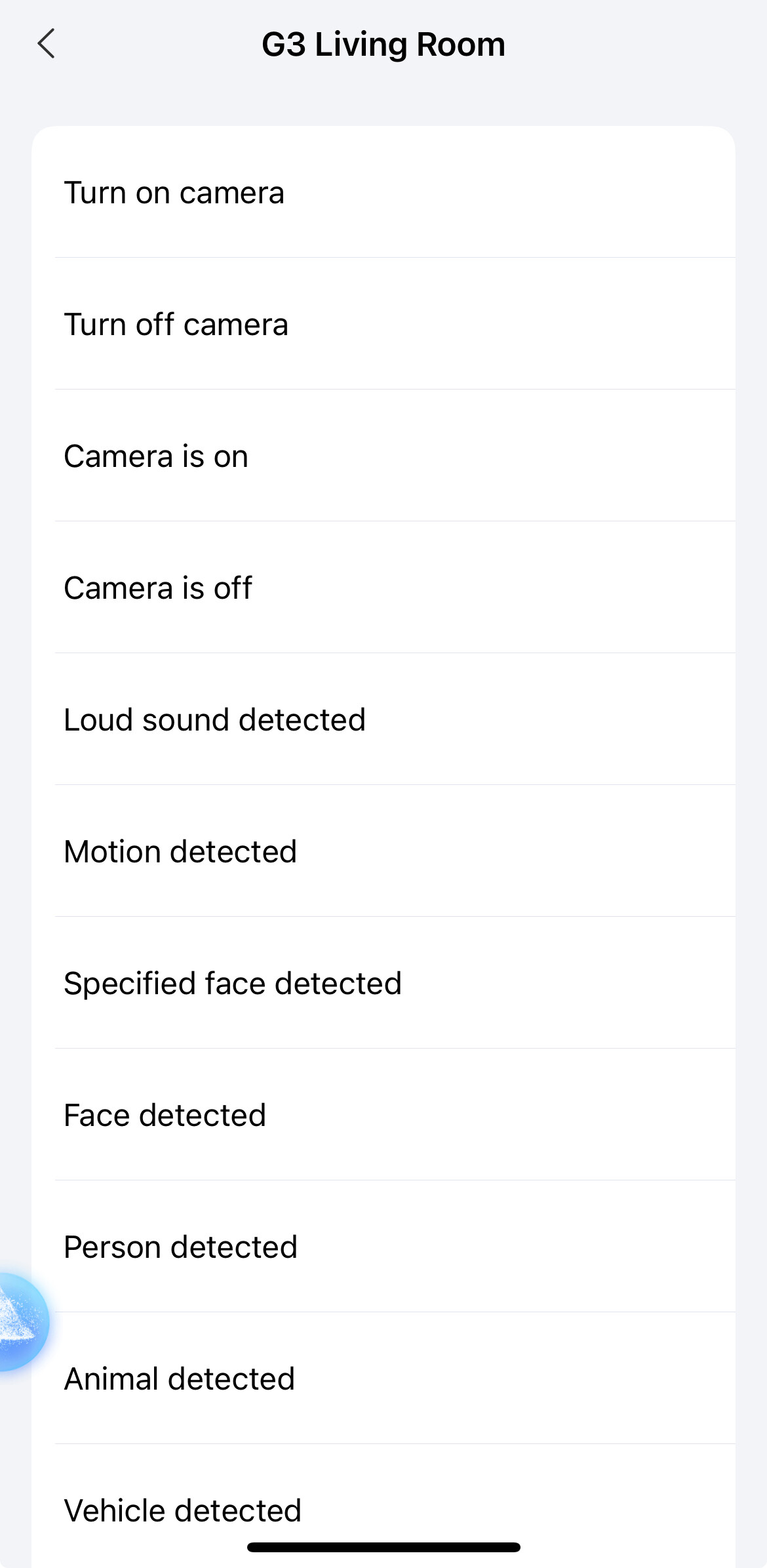Tap the floating blue assistant orb

click(x=20, y=1322)
